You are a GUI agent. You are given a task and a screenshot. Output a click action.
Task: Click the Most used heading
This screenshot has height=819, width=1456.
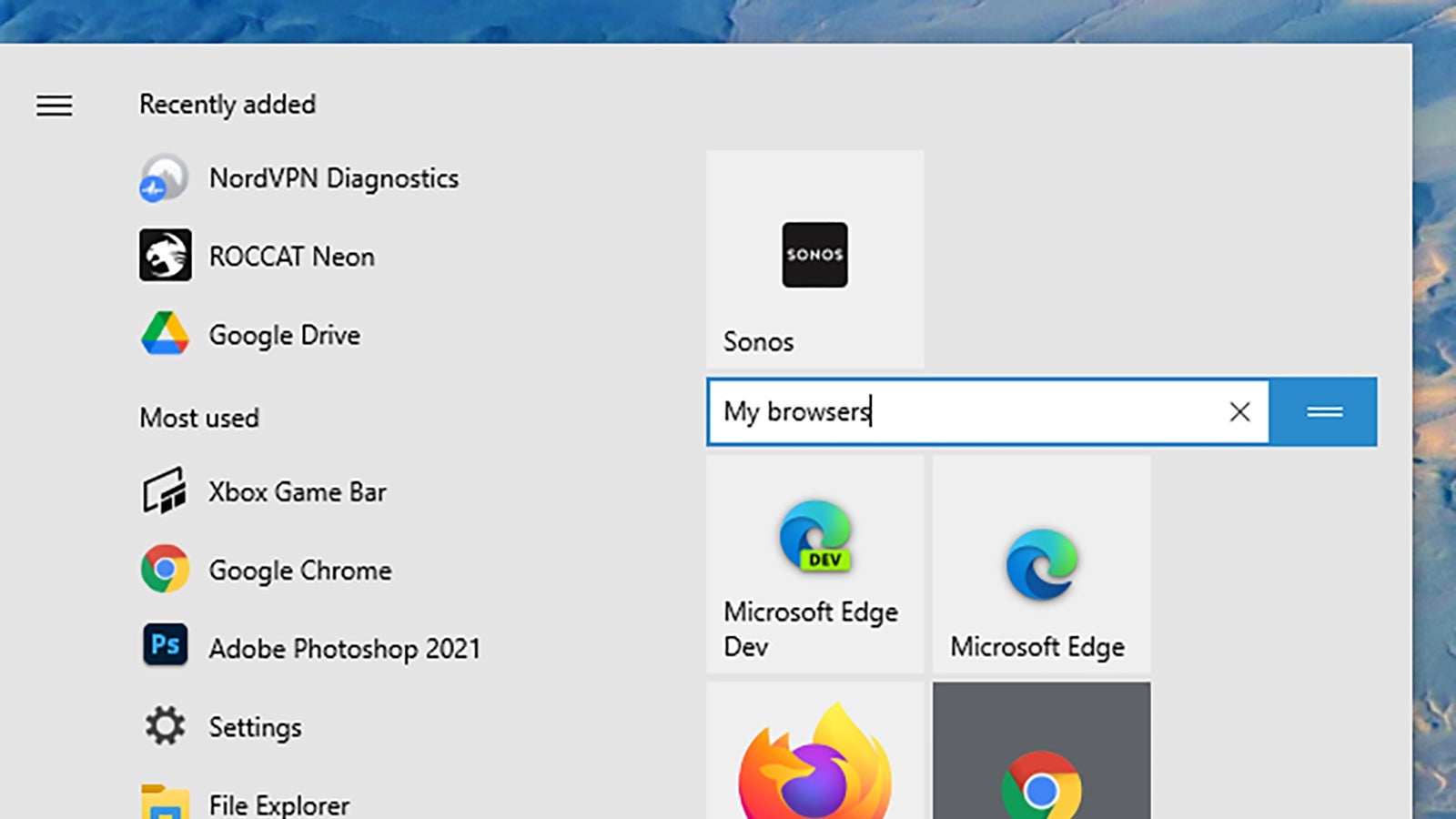pyautogui.click(x=198, y=418)
